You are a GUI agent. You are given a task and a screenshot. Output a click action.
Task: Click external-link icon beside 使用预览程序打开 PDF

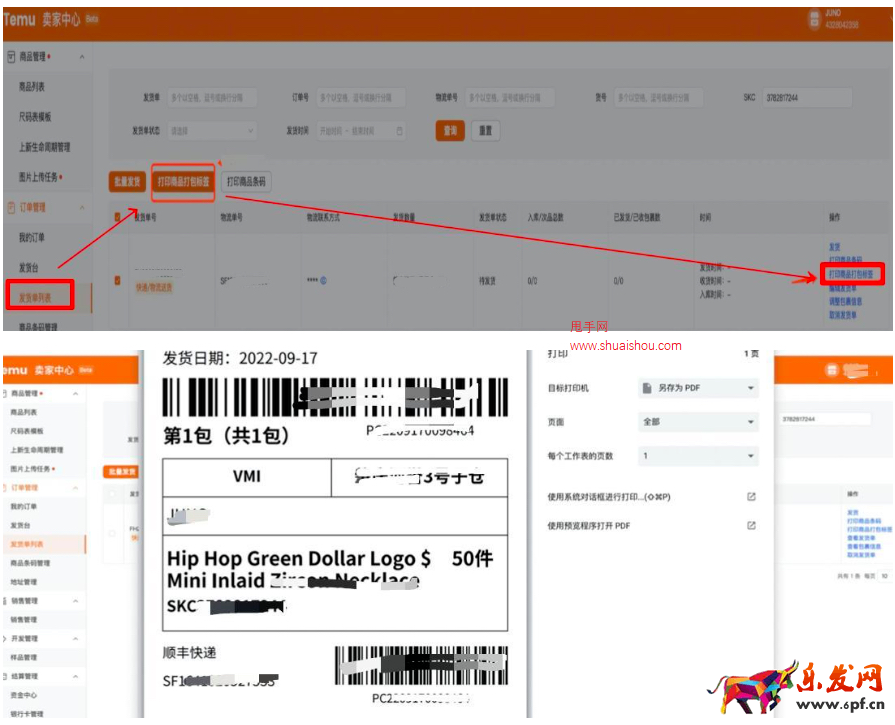(x=751, y=525)
